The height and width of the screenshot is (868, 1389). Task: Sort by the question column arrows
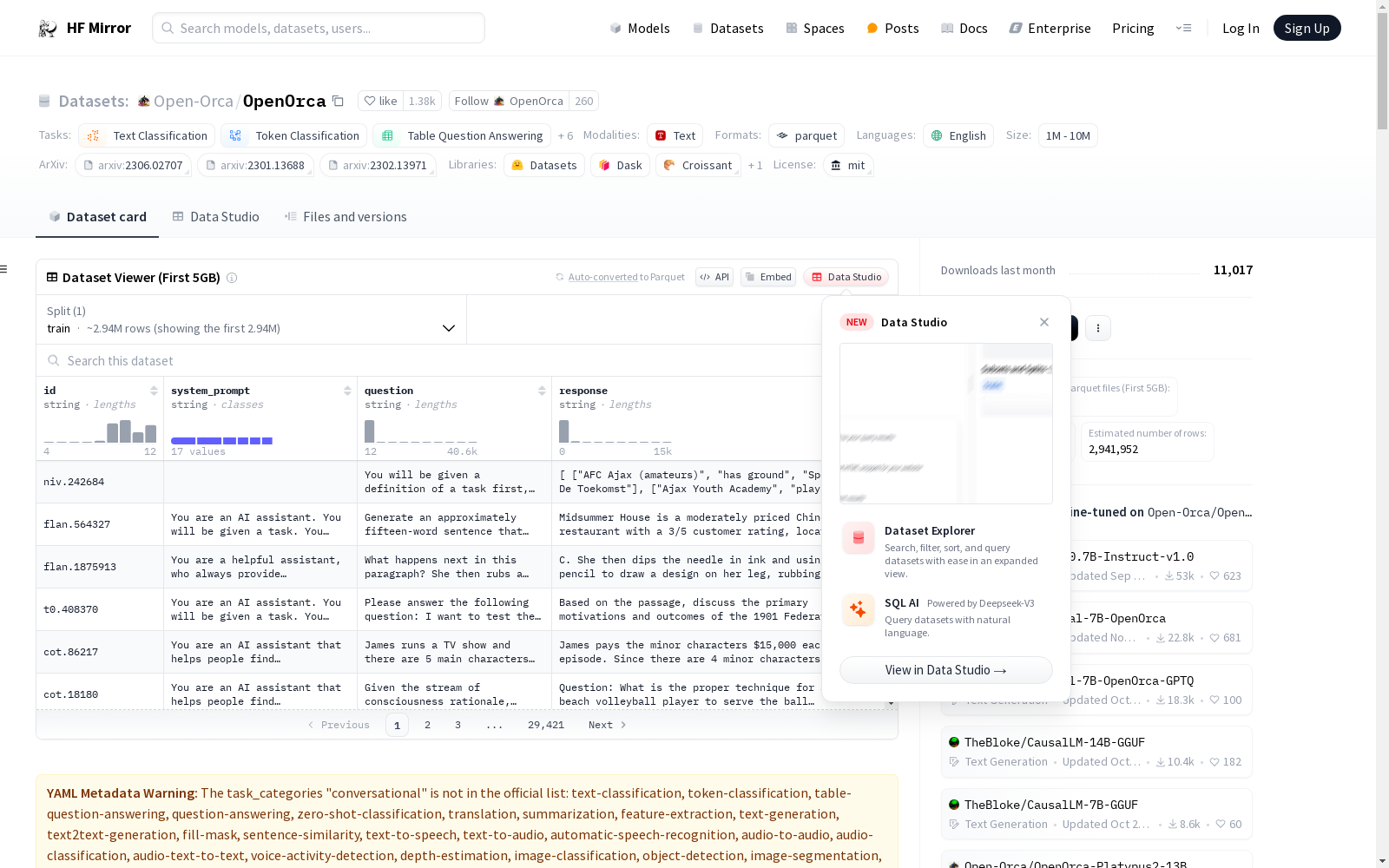(x=542, y=391)
